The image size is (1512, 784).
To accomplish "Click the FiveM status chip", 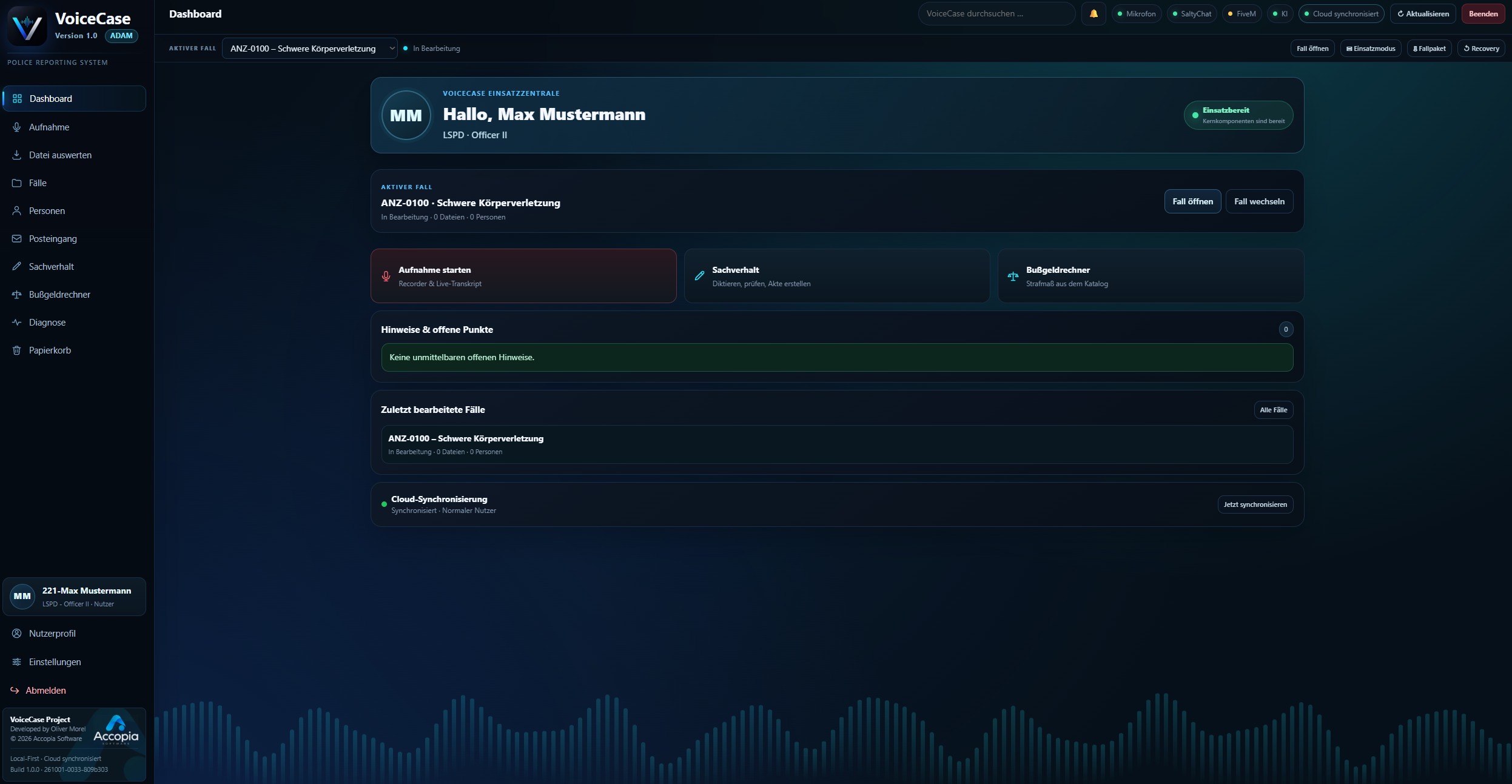I will [1242, 14].
